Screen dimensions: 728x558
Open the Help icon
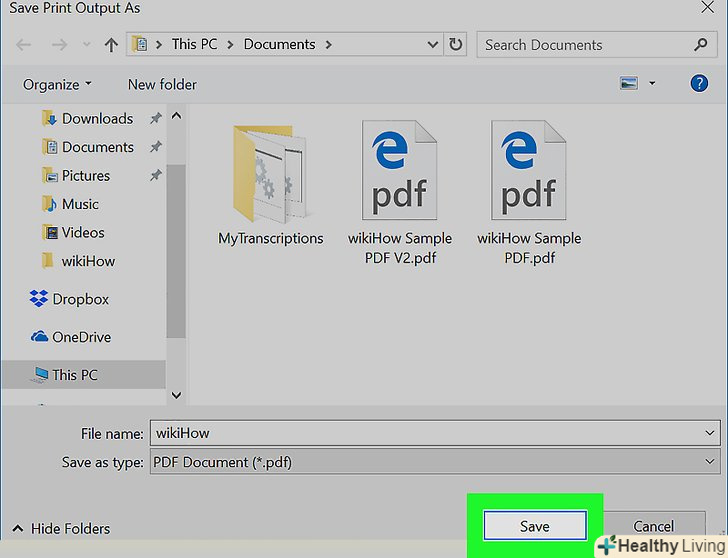point(699,84)
